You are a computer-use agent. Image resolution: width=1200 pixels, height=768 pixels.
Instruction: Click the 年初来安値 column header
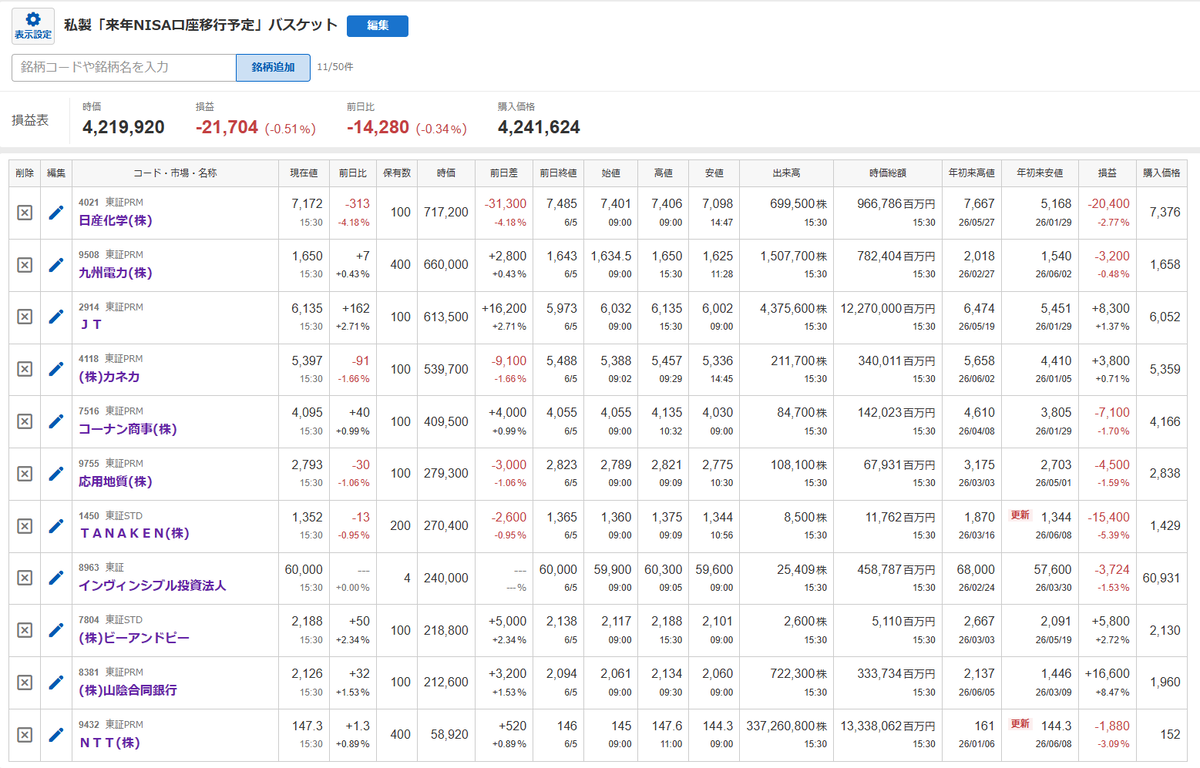[1041, 173]
